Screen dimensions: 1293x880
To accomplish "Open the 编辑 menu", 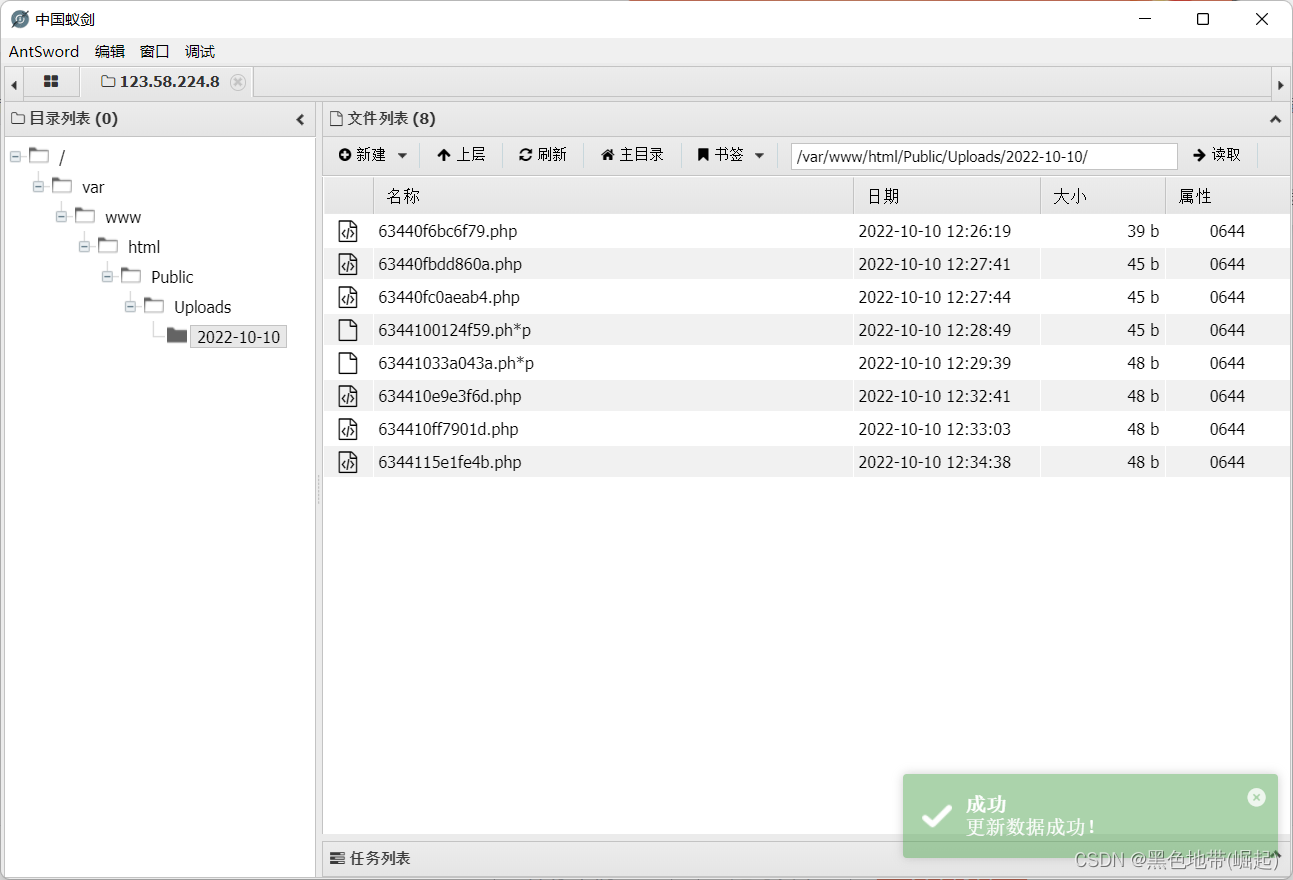I will point(110,52).
